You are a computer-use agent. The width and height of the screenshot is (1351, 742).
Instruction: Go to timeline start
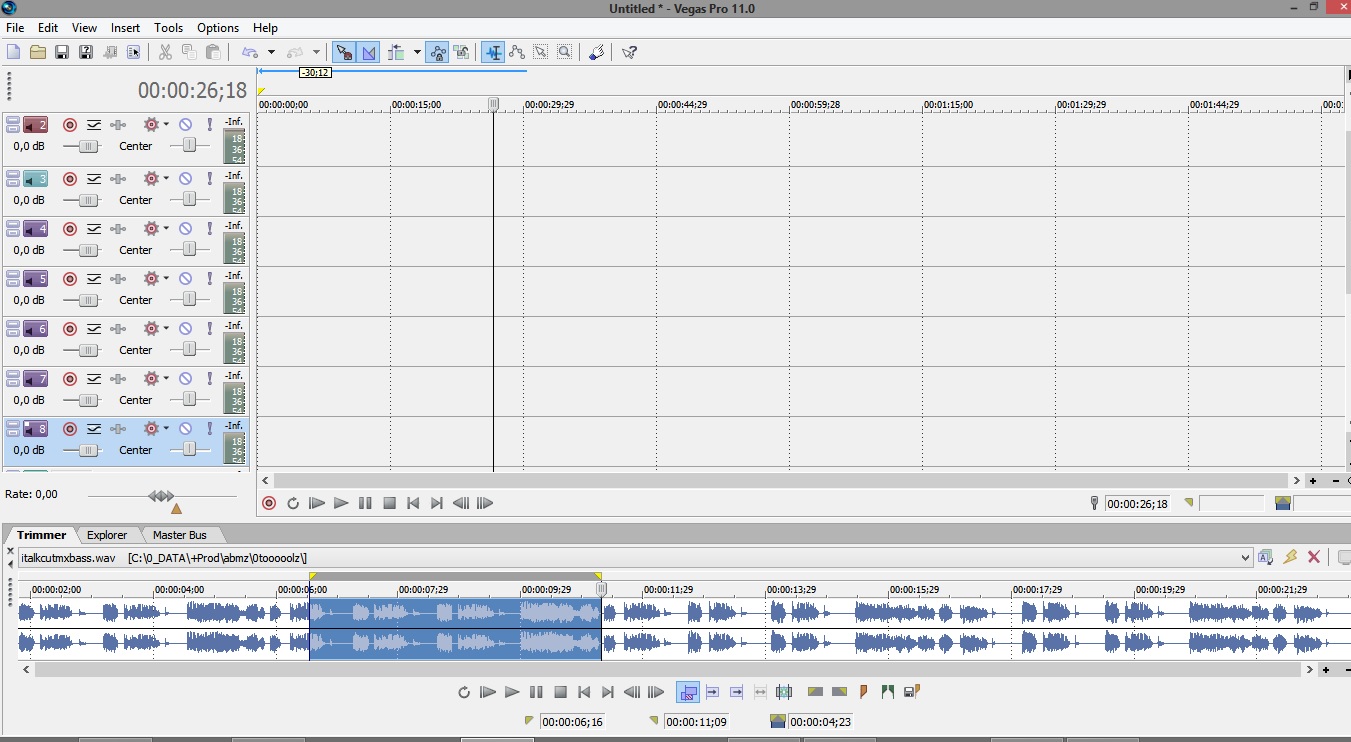tap(413, 503)
